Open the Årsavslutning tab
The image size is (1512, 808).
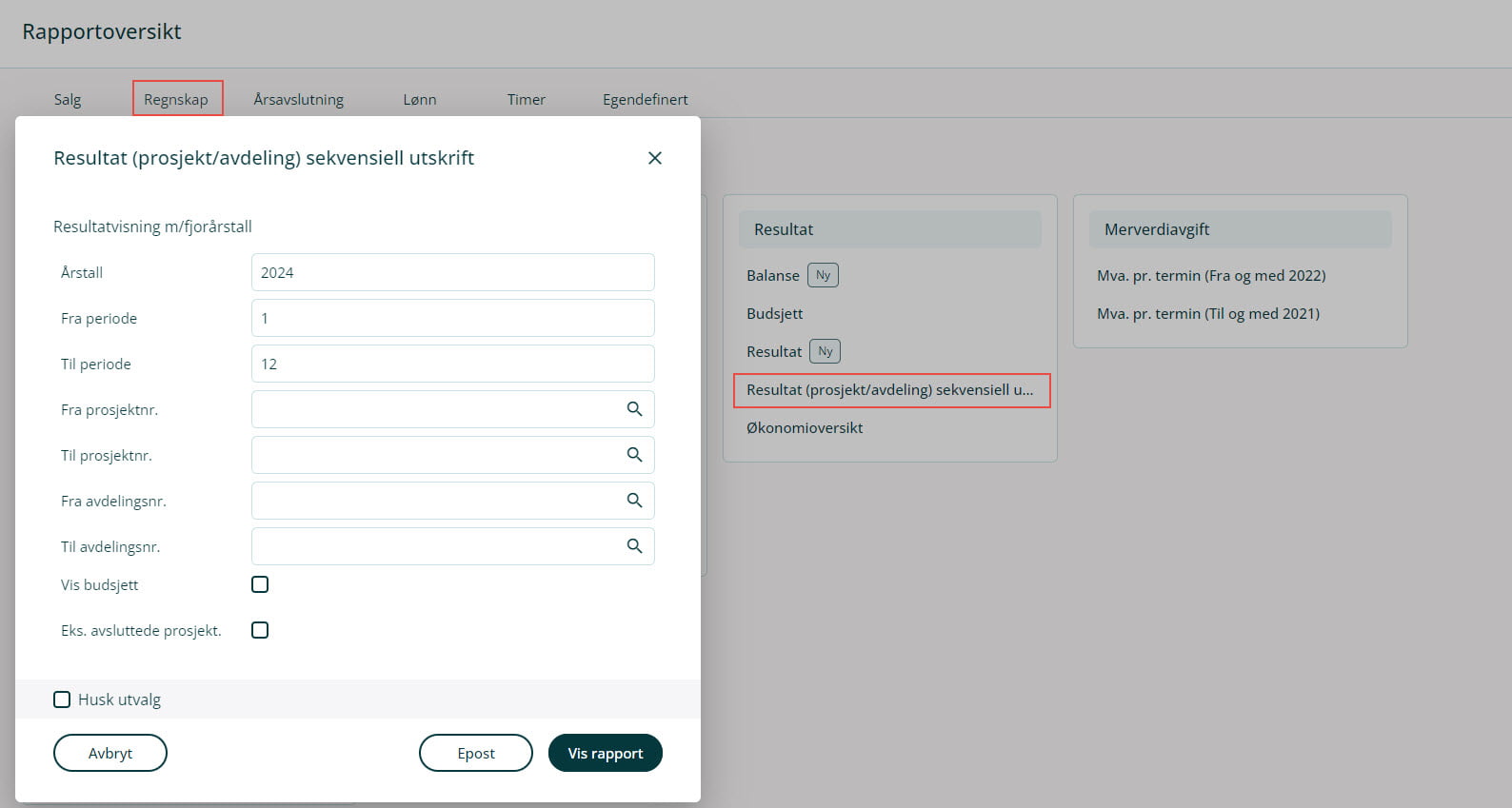click(x=298, y=99)
